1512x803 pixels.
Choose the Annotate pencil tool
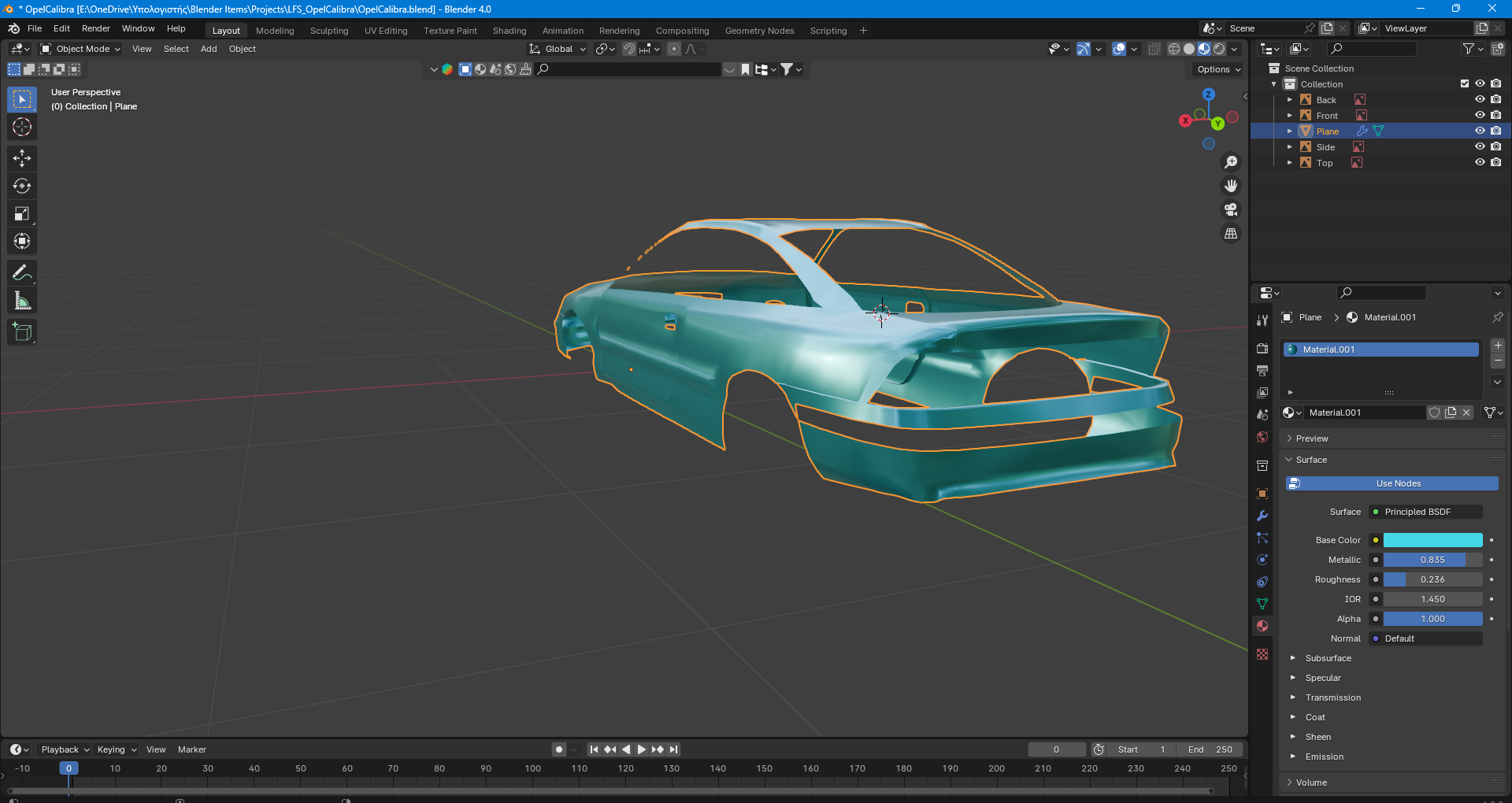(22, 273)
